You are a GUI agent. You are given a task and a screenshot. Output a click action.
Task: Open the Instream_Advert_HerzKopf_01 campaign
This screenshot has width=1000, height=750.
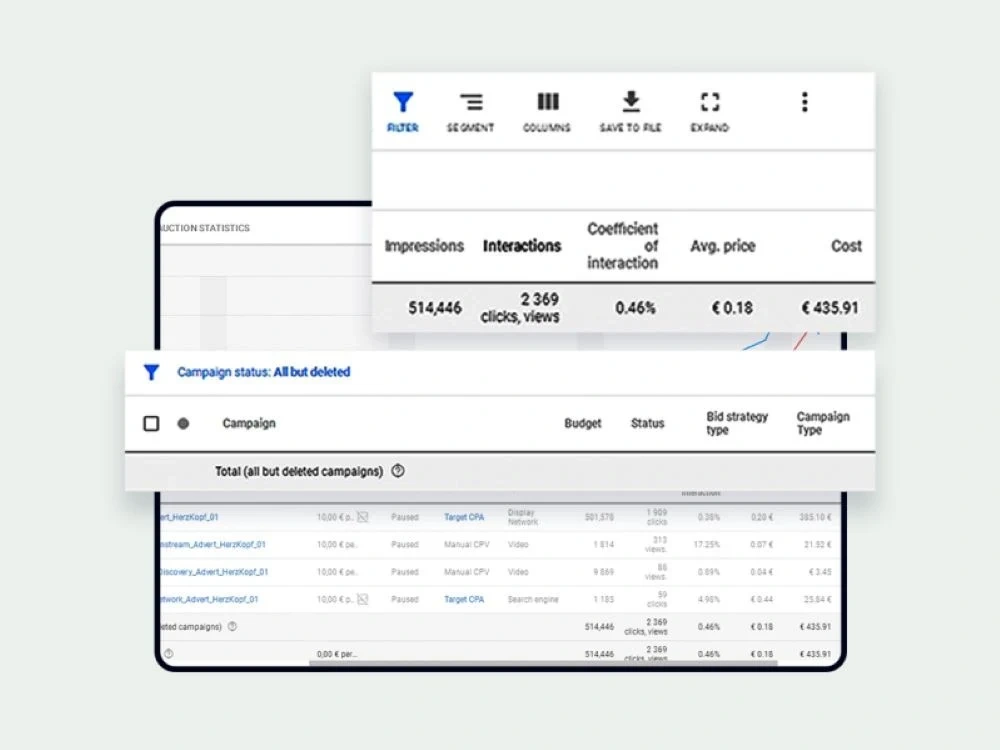pos(213,544)
